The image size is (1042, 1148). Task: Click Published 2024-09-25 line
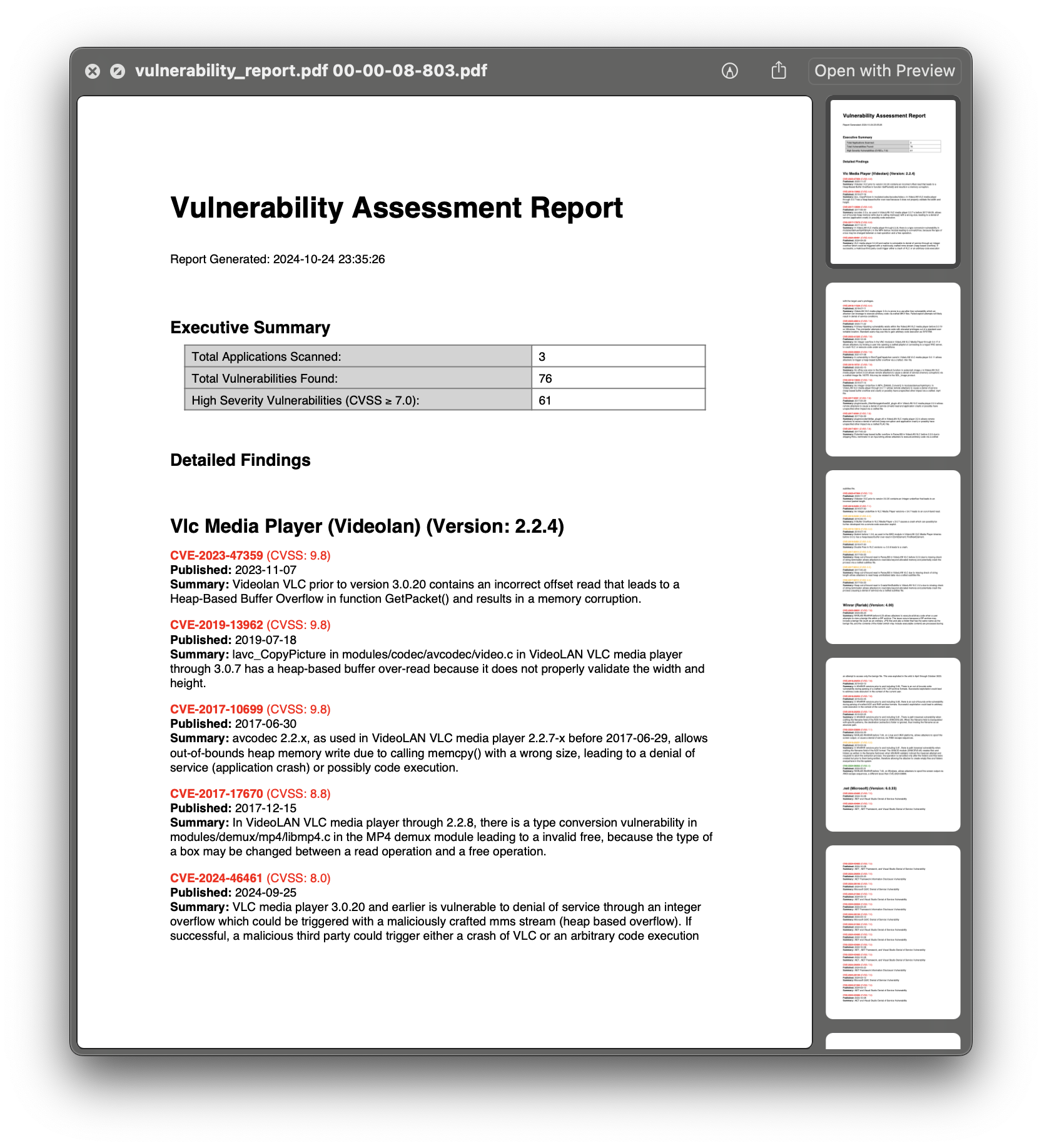click(x=233, y=893)
